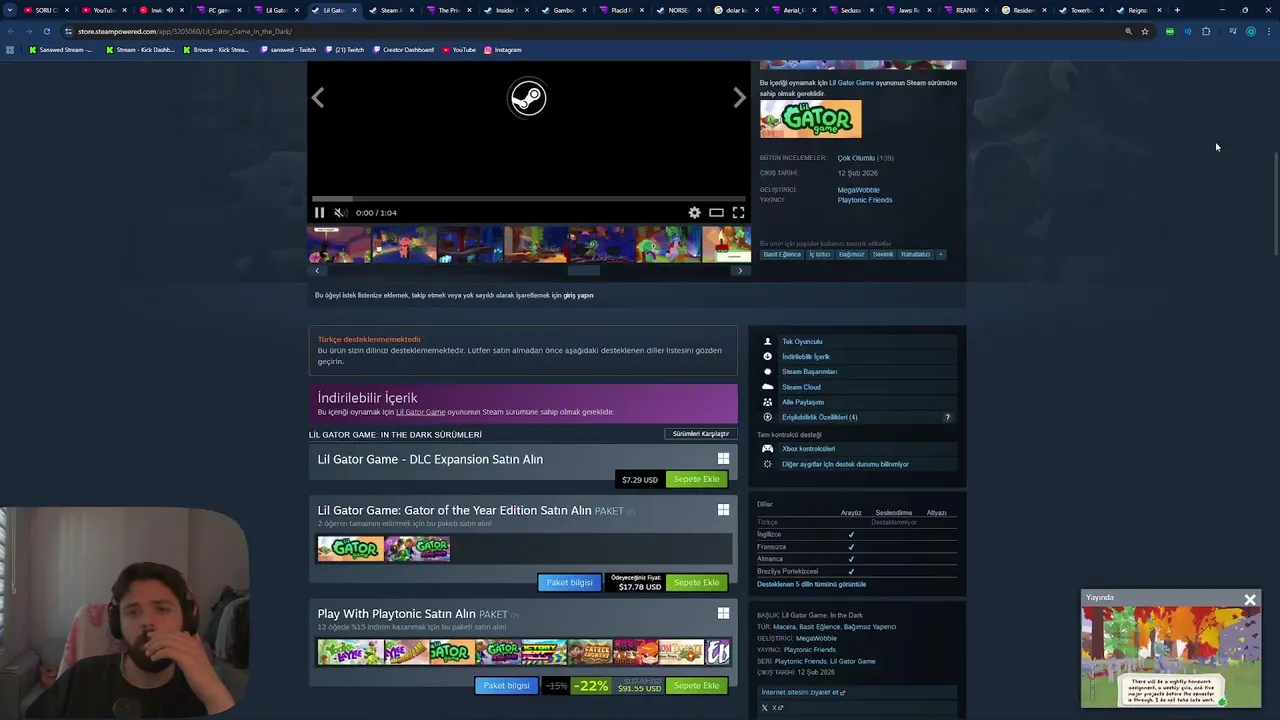Click the giriş yapın login link
Image resolution: width=1280 pixels, height=720 pixels.
(578, 295)
